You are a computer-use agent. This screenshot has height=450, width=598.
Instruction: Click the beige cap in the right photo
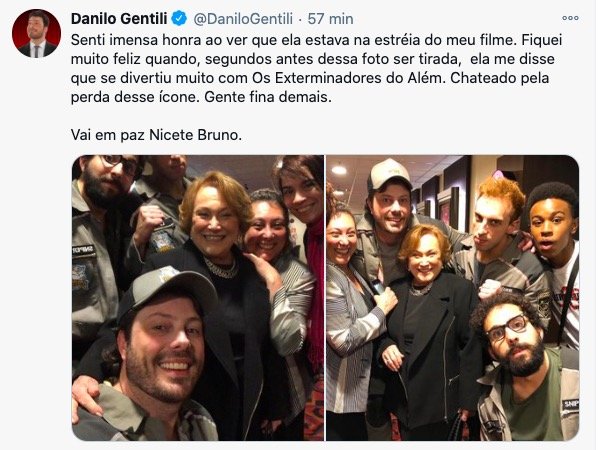389,175
